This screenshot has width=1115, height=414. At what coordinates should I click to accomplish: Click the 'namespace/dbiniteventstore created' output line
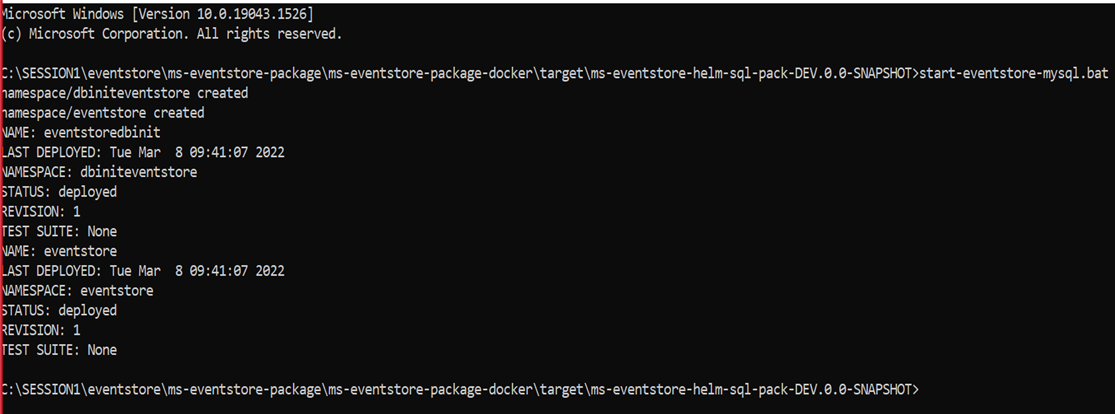(x=124, y=93)
